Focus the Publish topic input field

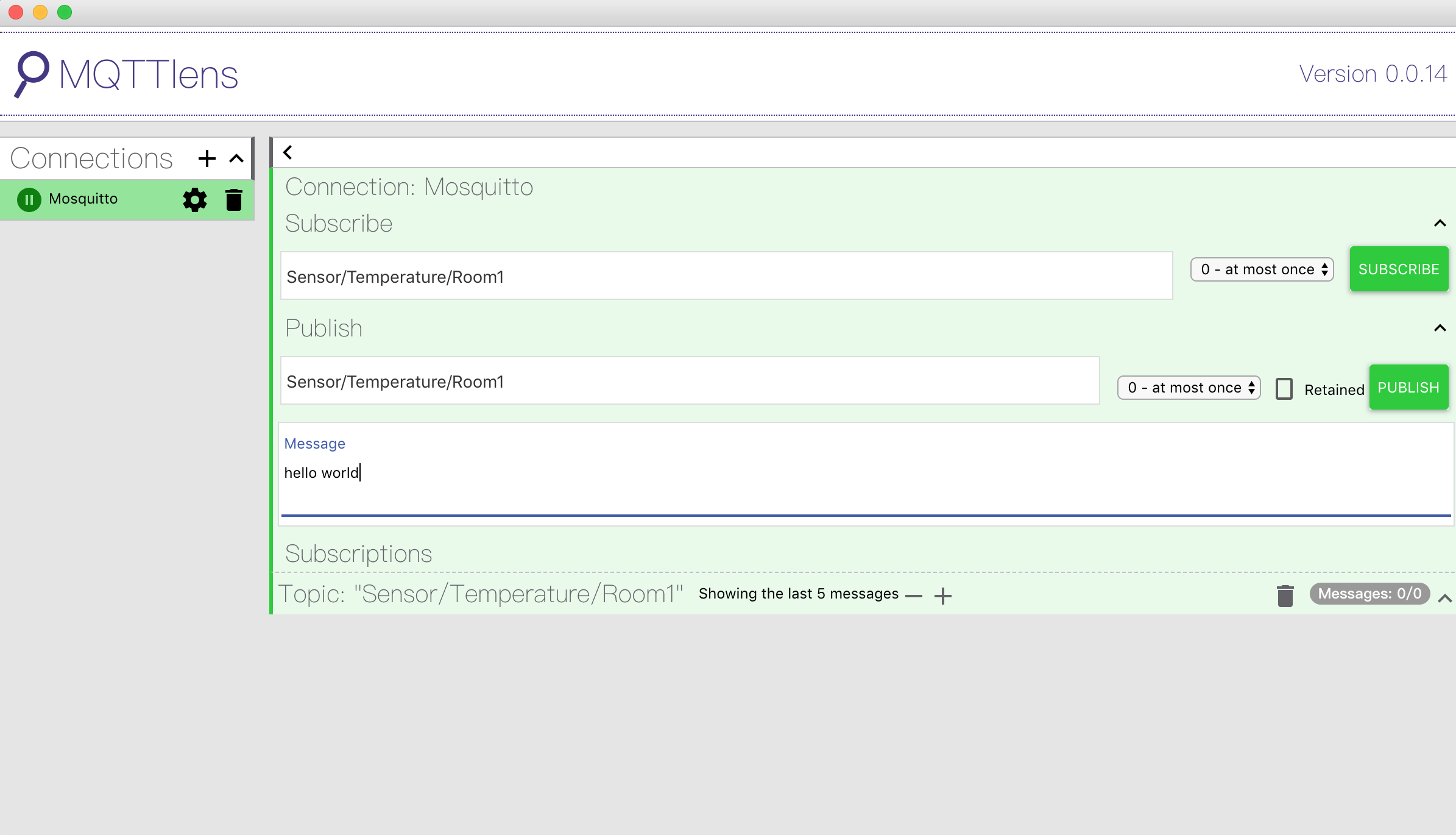(690, 381)
